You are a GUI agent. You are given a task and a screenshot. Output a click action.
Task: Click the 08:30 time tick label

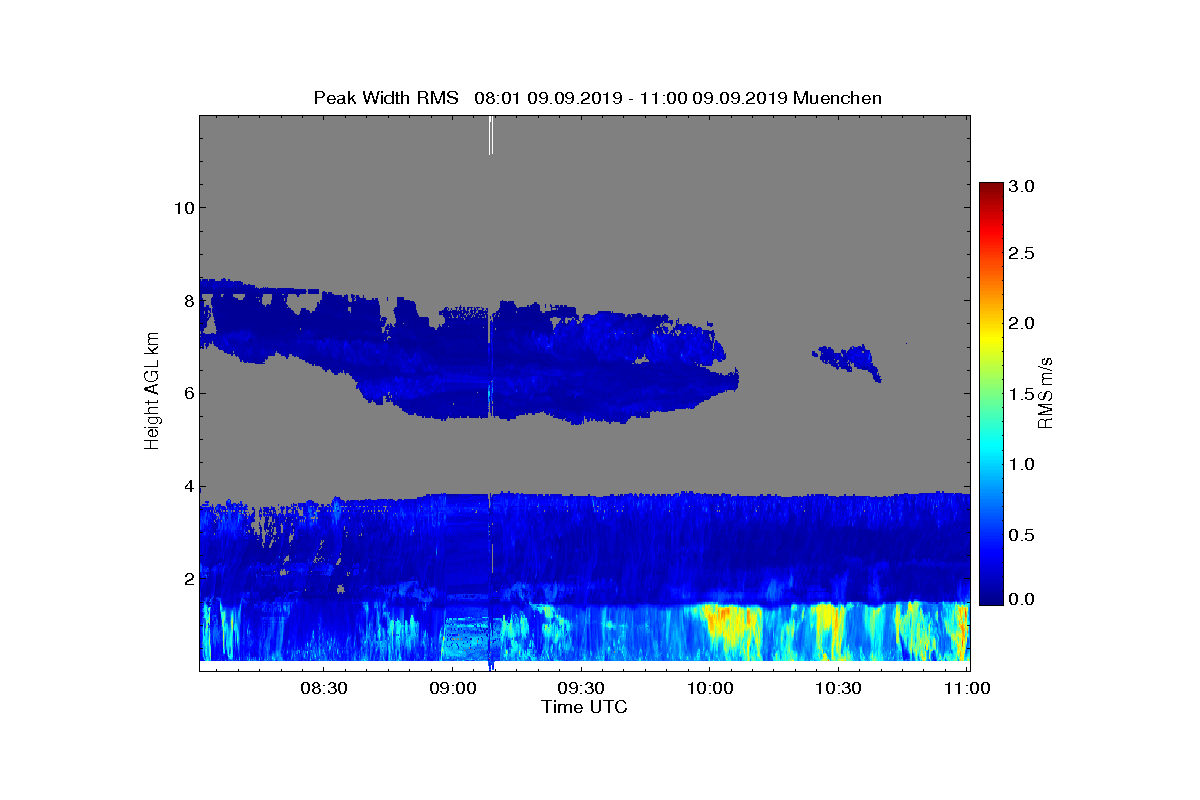click(x=324, y=688)
